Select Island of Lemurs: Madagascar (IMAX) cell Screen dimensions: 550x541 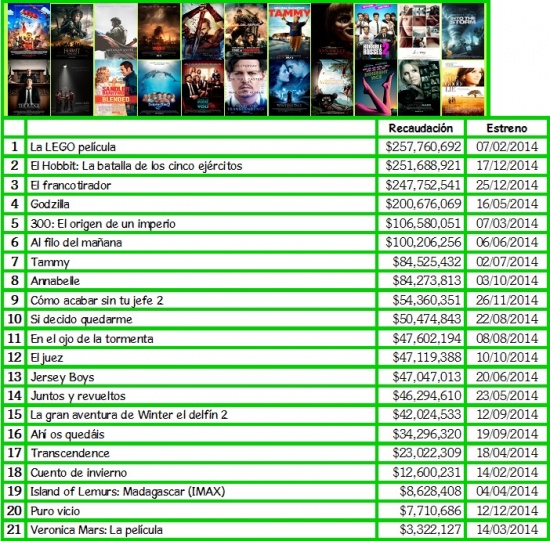[x=201, y=491]
